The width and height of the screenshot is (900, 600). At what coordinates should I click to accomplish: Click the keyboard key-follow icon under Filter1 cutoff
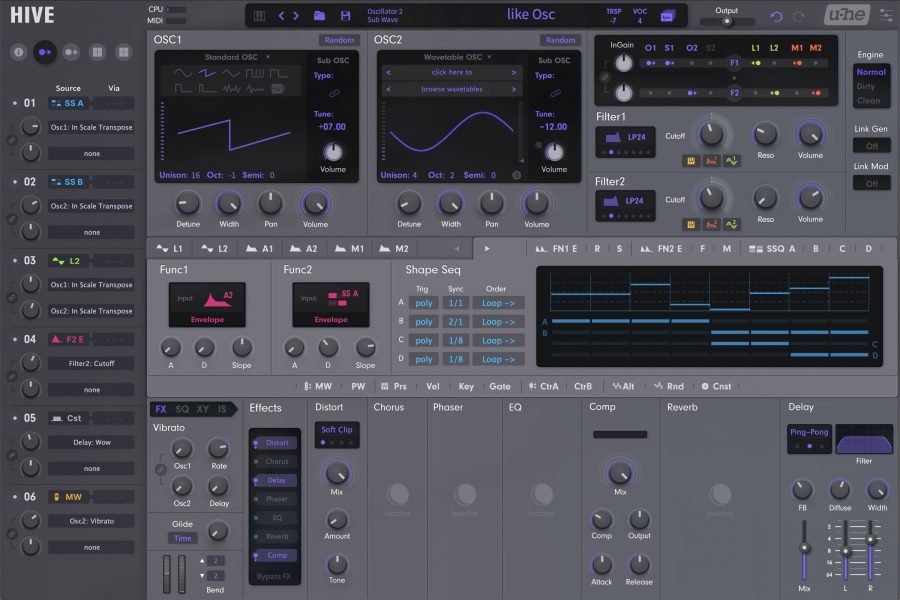691,160
